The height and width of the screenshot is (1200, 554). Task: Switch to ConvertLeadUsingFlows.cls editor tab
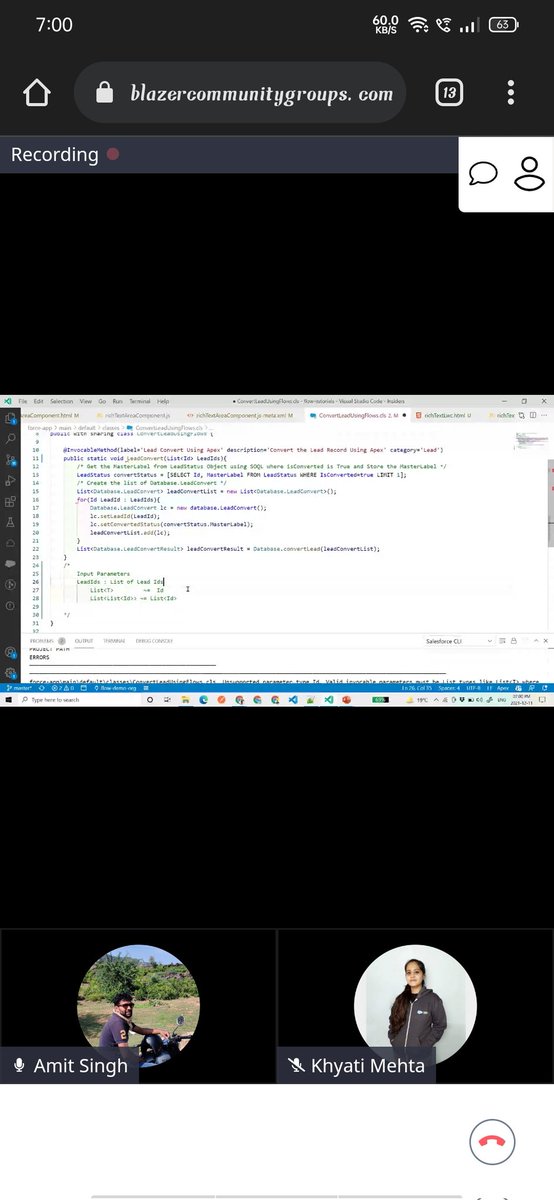point(360,414)
